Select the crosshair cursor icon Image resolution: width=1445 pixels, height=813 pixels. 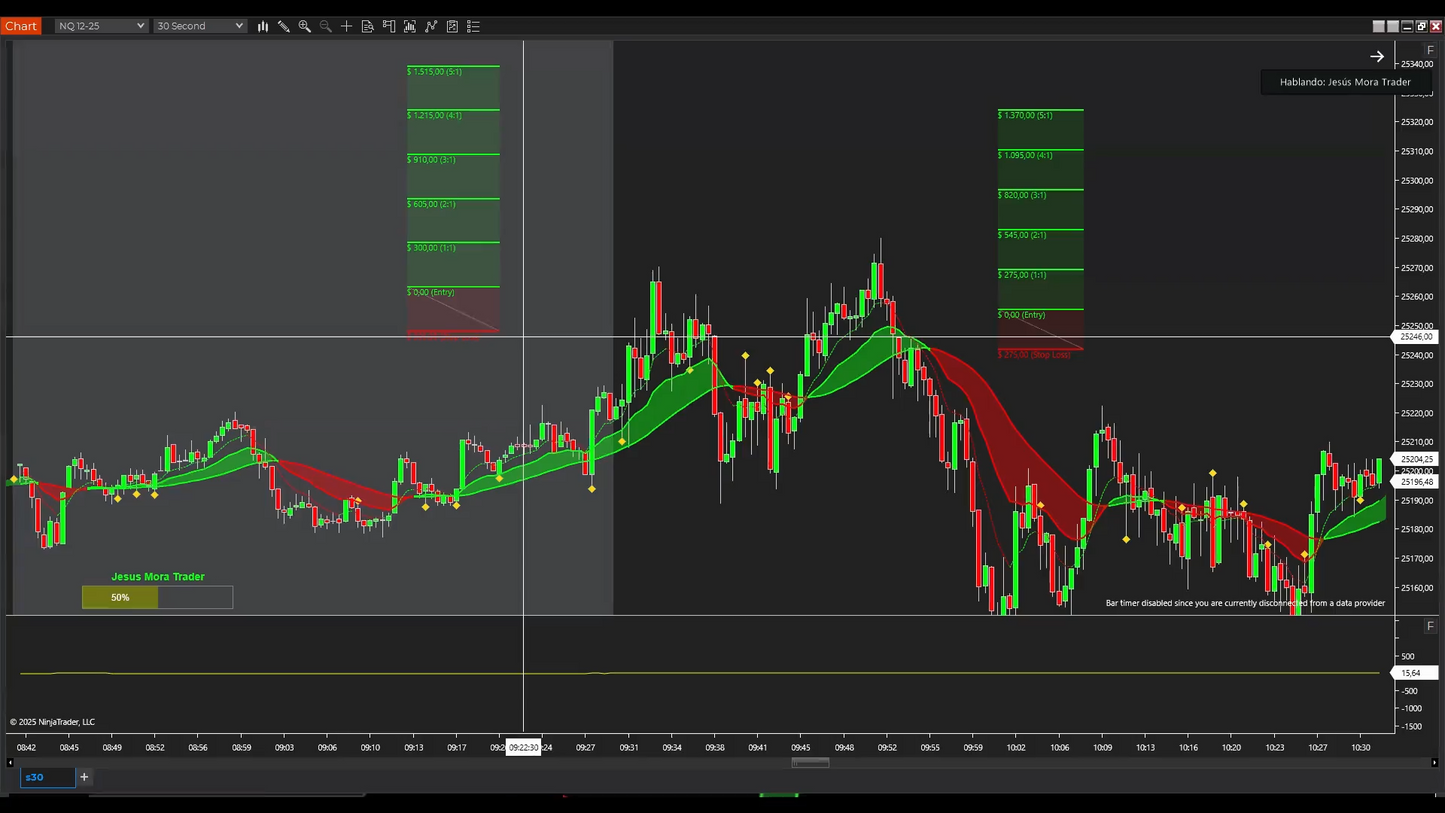tap(347, 26)
